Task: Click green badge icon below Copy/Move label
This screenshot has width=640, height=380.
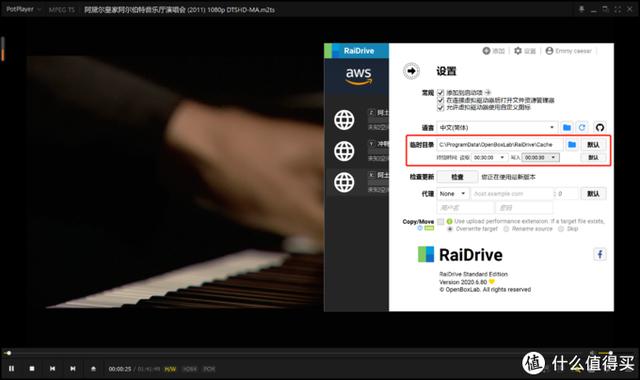Action: point(429,228)
